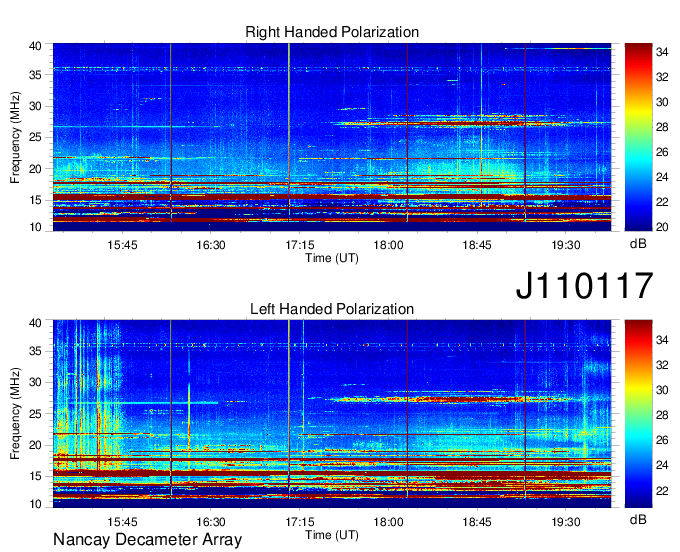Click the 28 value on Right Handed colorbar

[x=662, y=127]
